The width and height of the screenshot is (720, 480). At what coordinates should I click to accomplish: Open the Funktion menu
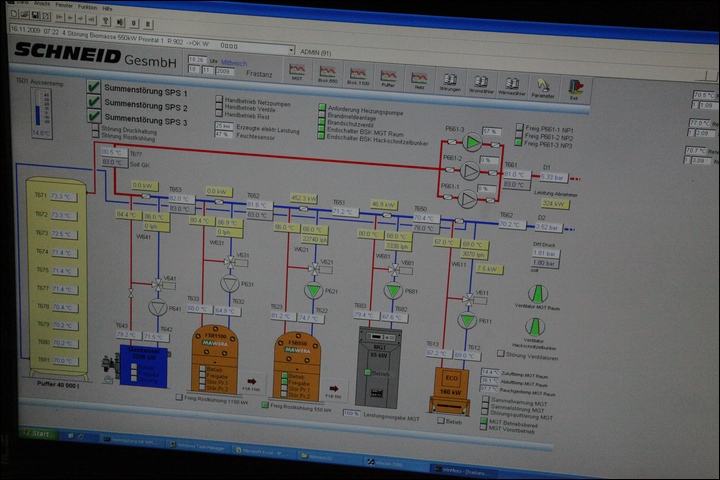(88, 6)
